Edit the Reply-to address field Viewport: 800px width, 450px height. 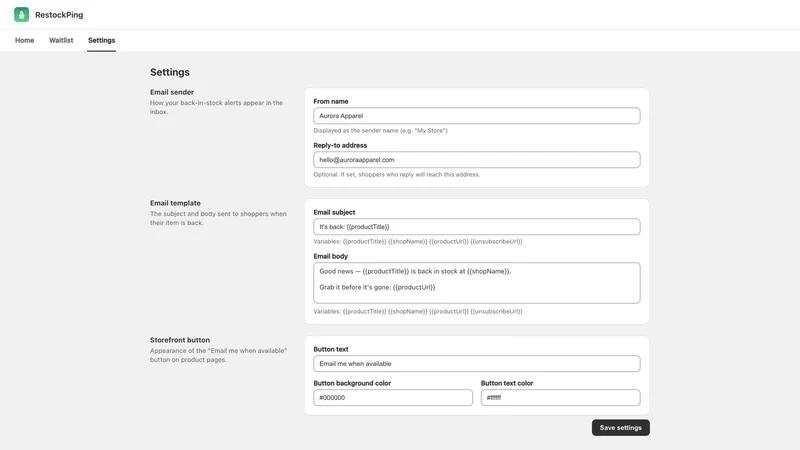tap(477, 160)
